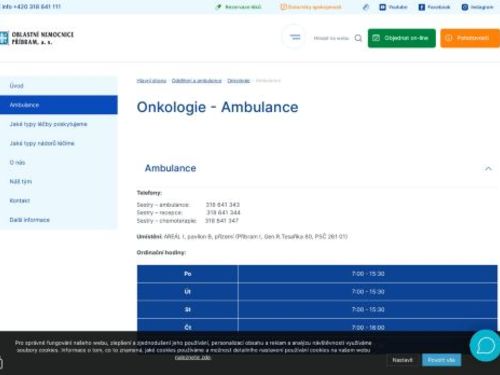Image resolution: width=500 pixels, height=375 pixels.
Task: Open the chat bubble widget
Action: tap(485, 346)
